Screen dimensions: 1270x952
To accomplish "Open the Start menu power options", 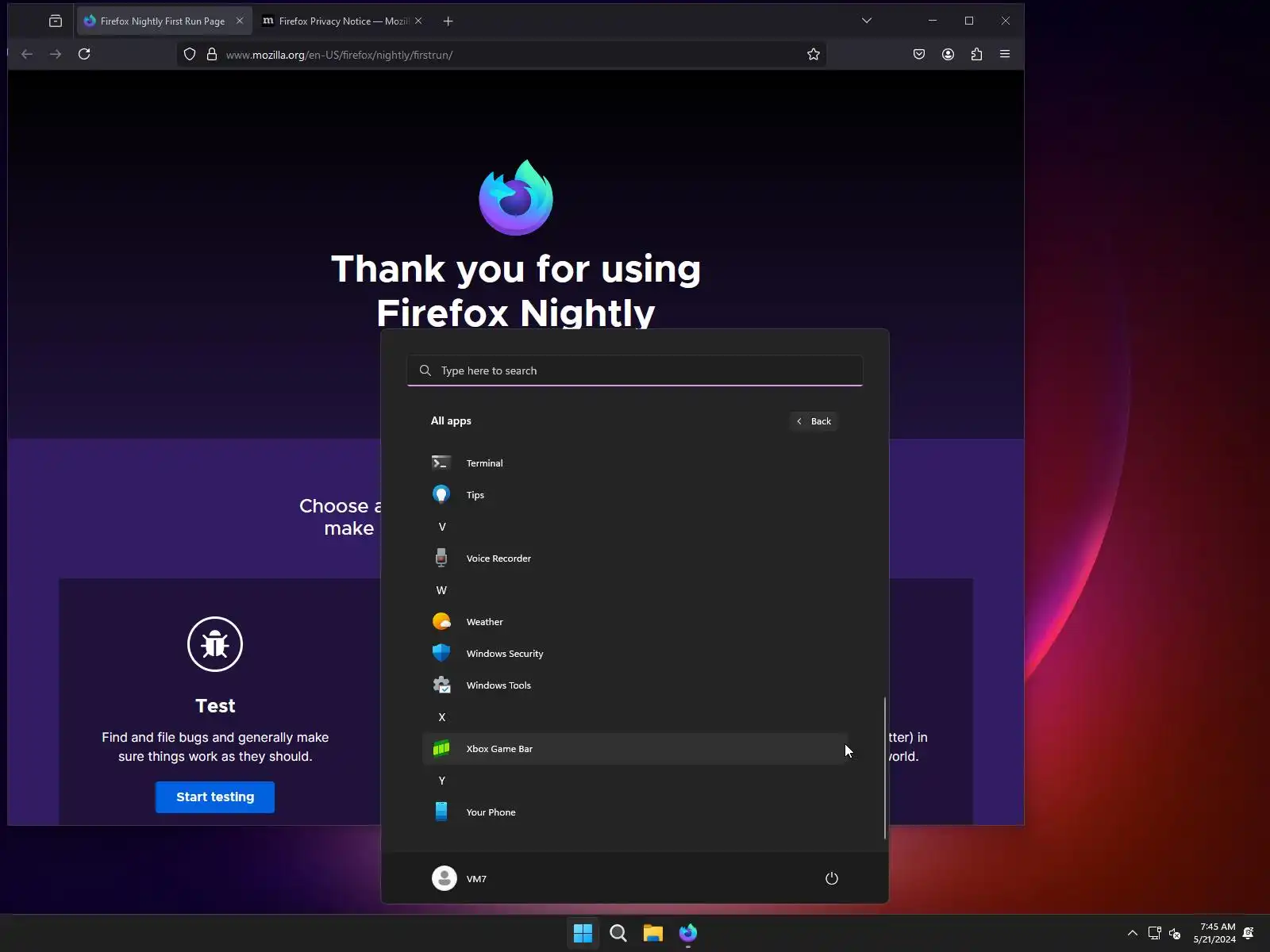I will pyautogui.click(x=831, y=878).
